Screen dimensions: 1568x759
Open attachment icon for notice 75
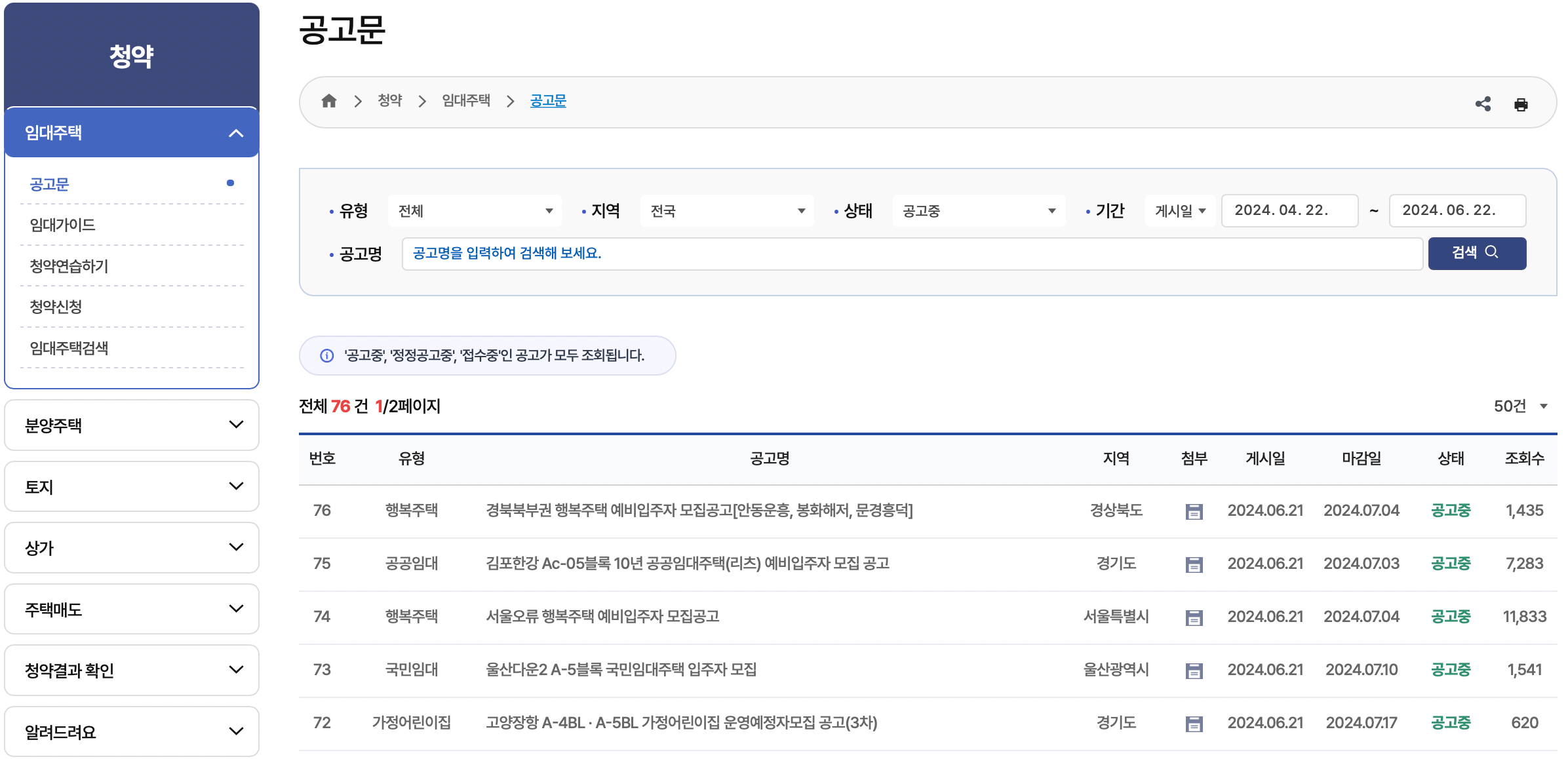1194,565
